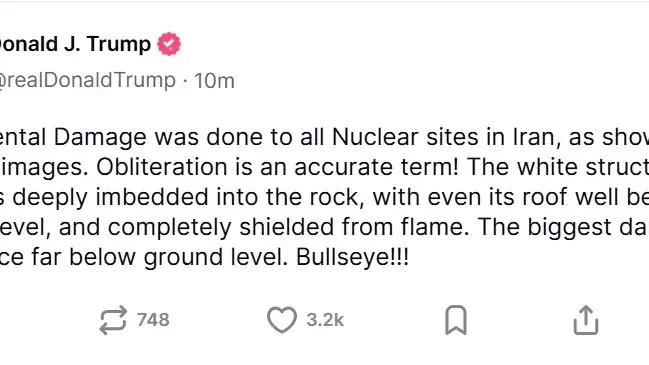
Task: Open the @realDonaldTrump handle profile
Action: click(x=87, y=80)
